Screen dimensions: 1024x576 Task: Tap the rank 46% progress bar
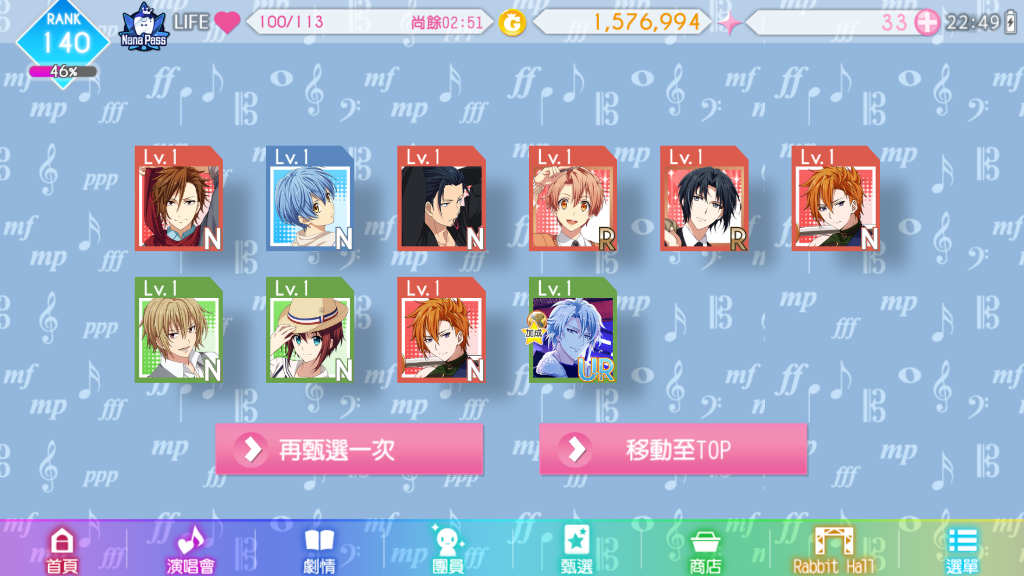(x=63, y=71)
